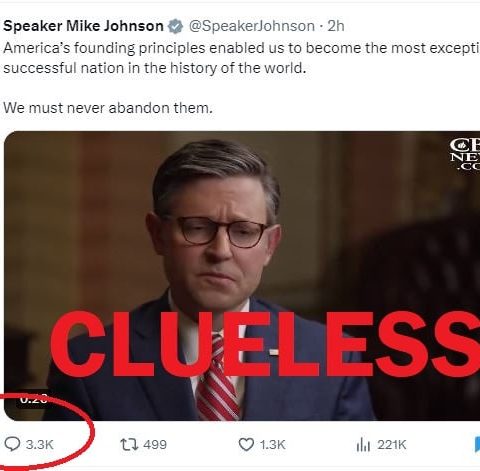This screenshot has width=480, height=471.
Task: Click the 3.3K replies count
Action: (x=40, y=445)
